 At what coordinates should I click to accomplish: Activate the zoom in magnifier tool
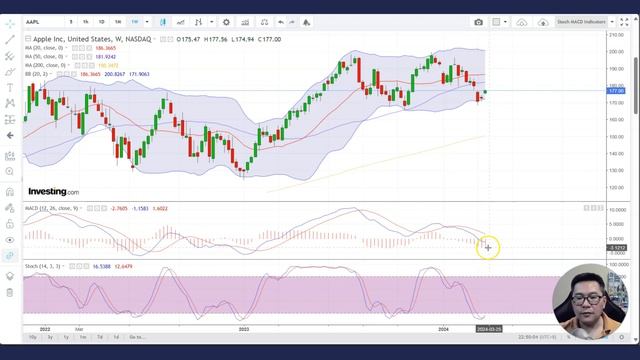tap(10, 171)
